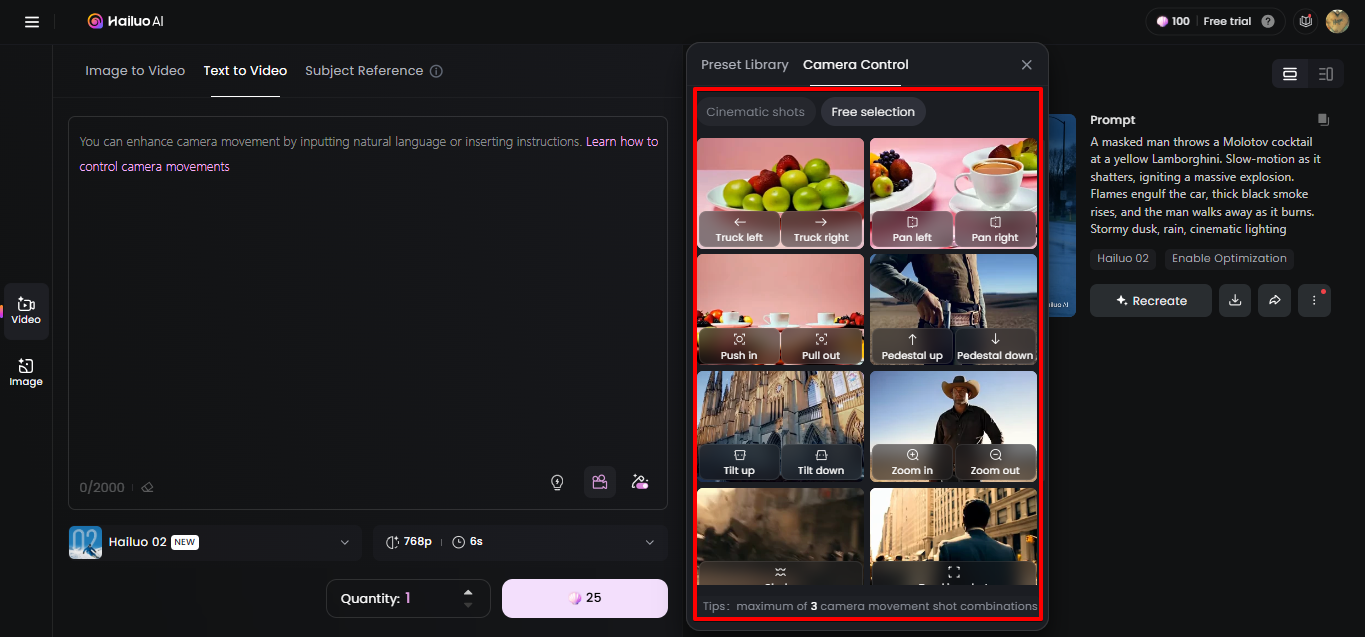Click the Enable Optimization tag
Image resolution: width=1365 pixels, height=637 pixels.
[x=1229, y=258]
